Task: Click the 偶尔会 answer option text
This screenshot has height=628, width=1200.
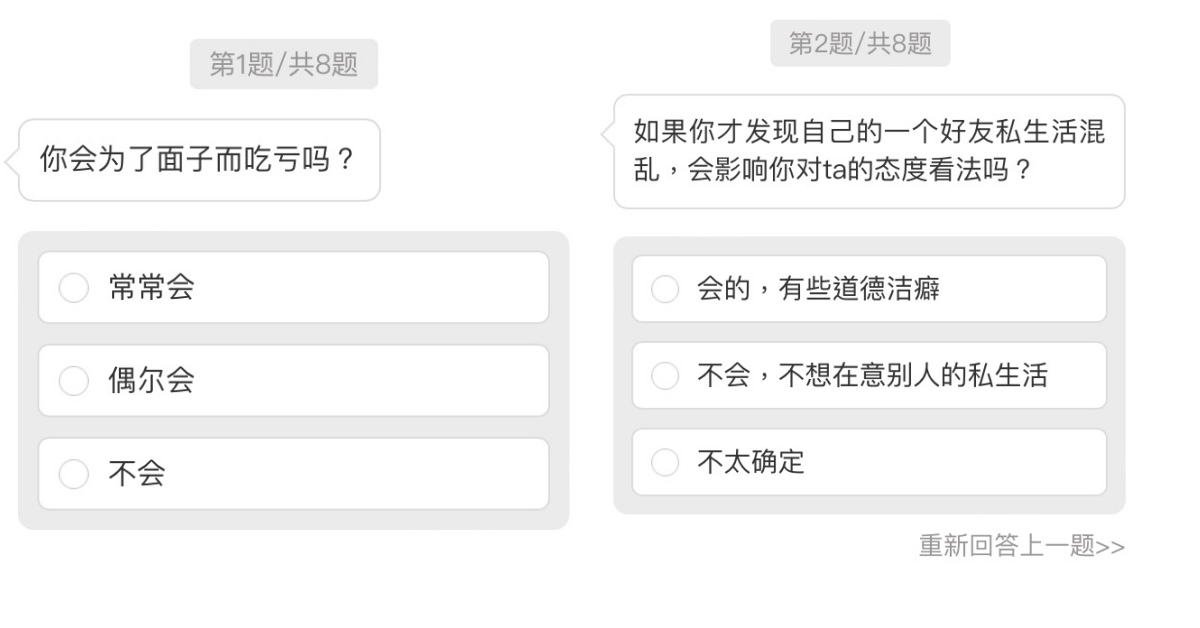Action: (151, 381)
